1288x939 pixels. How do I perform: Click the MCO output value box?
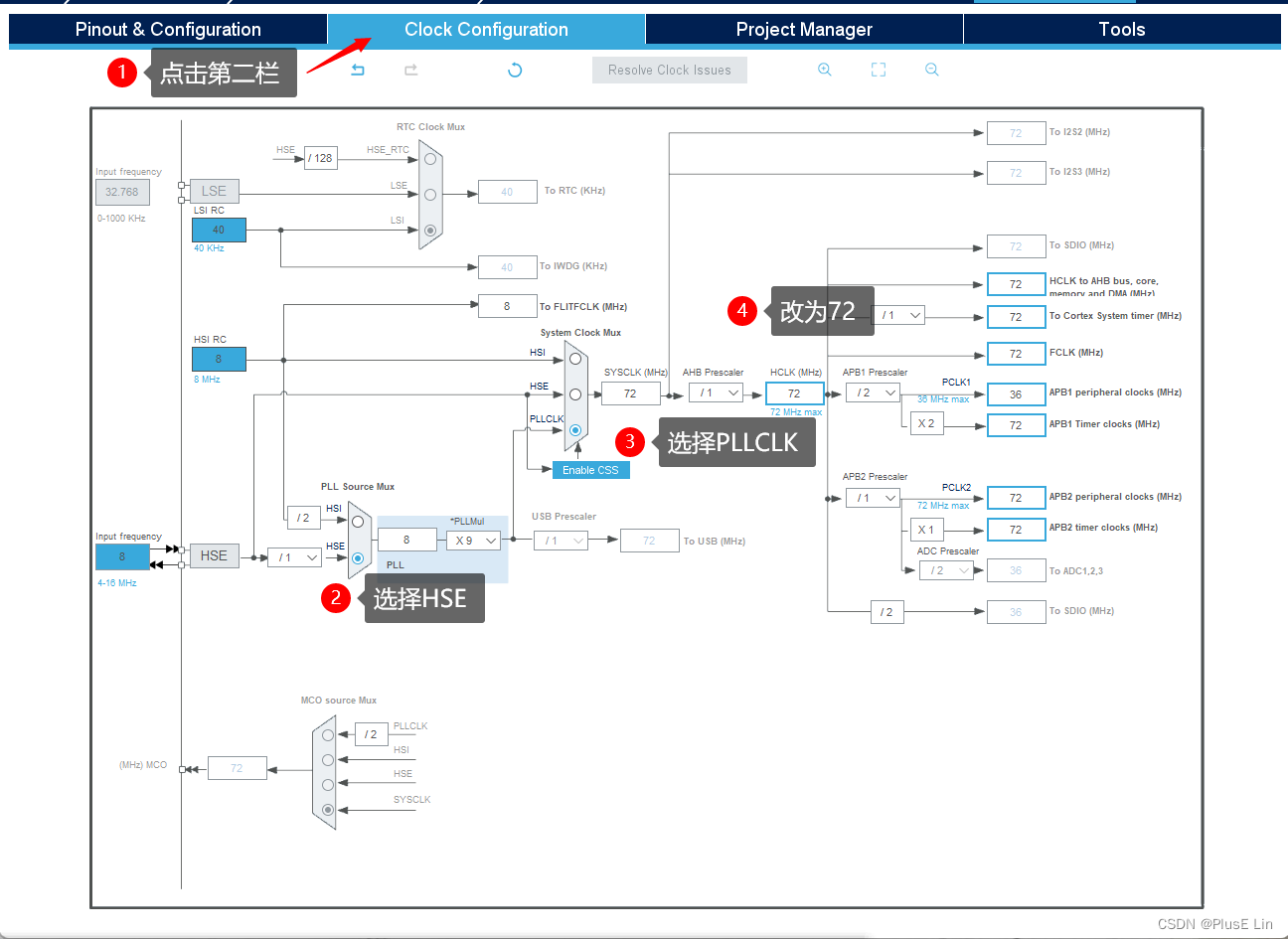pyautogui.click(x=237, y=768)
